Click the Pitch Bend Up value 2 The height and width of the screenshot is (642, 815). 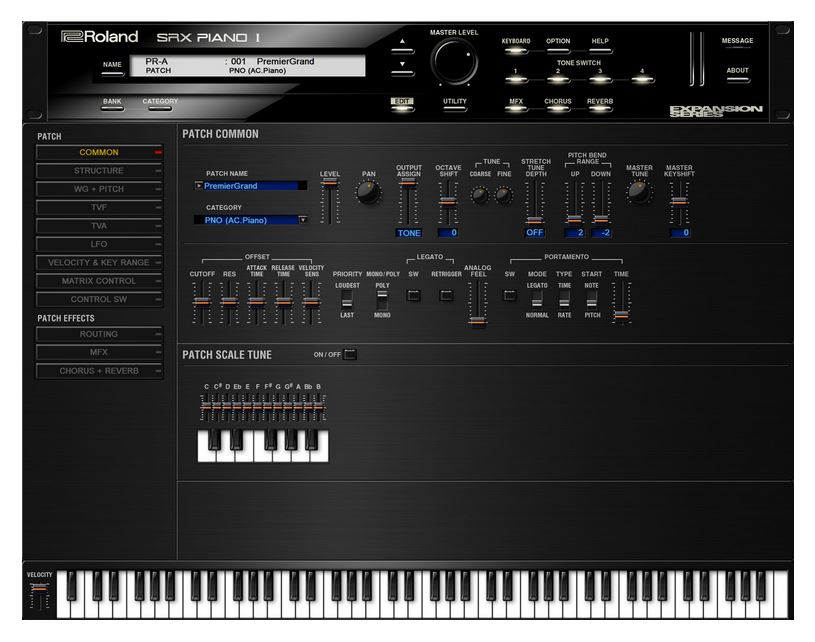coord(574,232)
